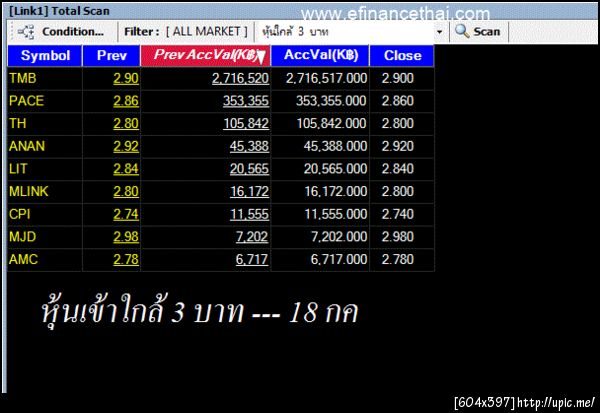This screenshot has width=600, height=413.
Task: Click the 11,555 prev value
Action: [x=249, y=214]
